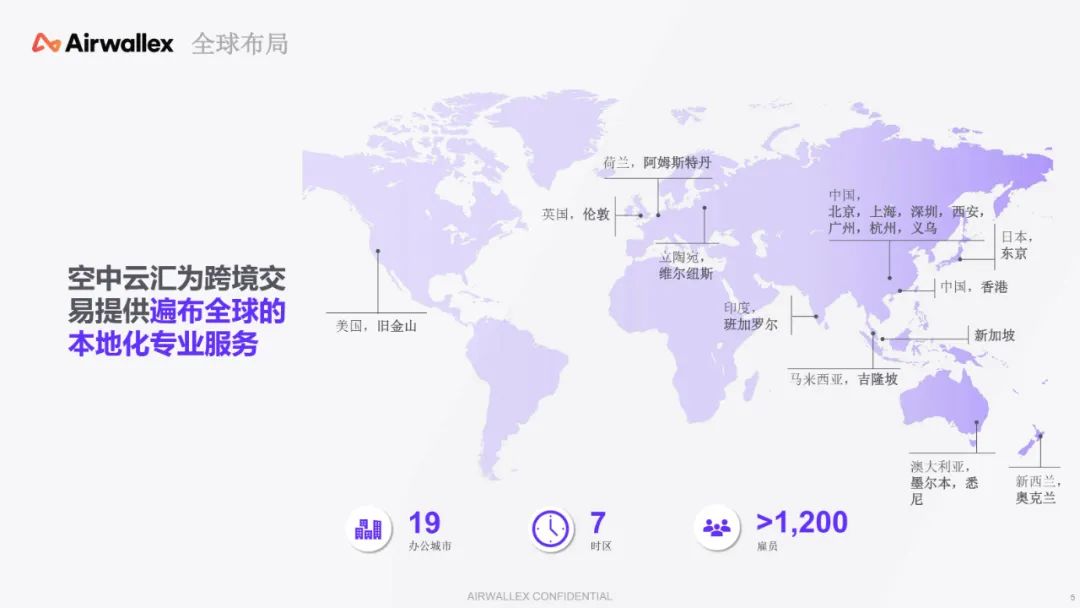Click the >1,200 雇员 statistic

tap(800, 530)
